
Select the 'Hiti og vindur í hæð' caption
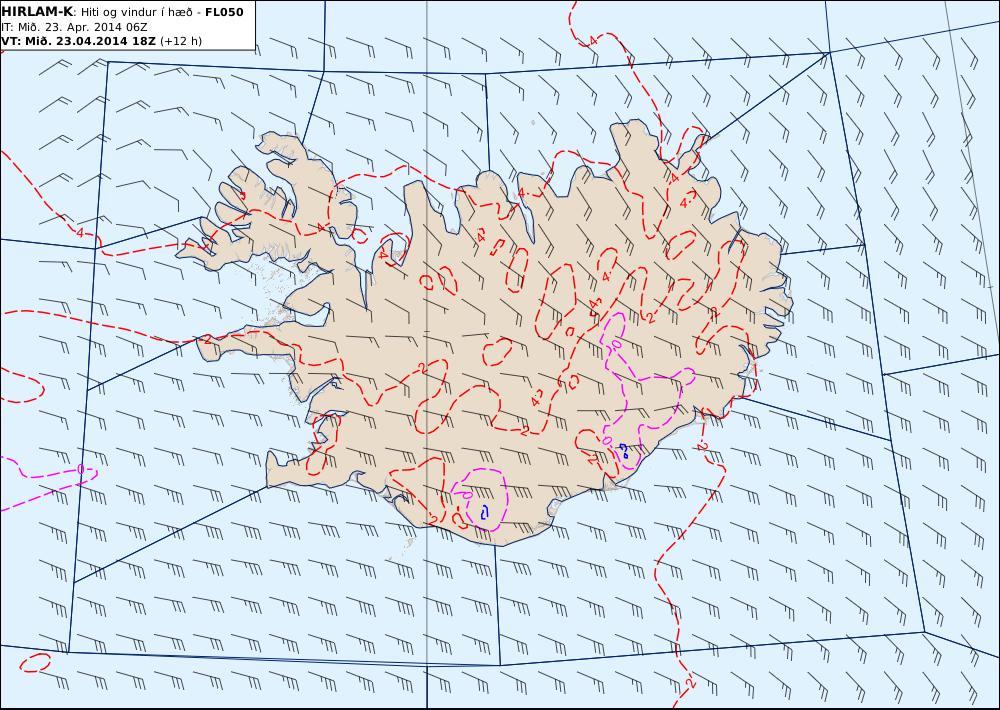click(x=136, y=12)
